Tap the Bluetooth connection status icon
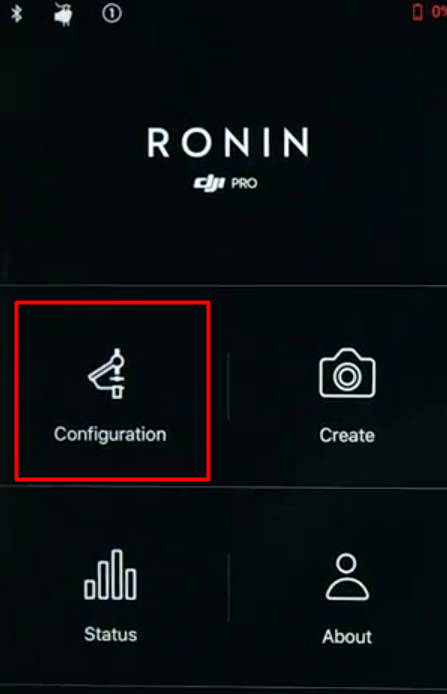This screenshot has width=447, height=694. [x=17, y=13]
